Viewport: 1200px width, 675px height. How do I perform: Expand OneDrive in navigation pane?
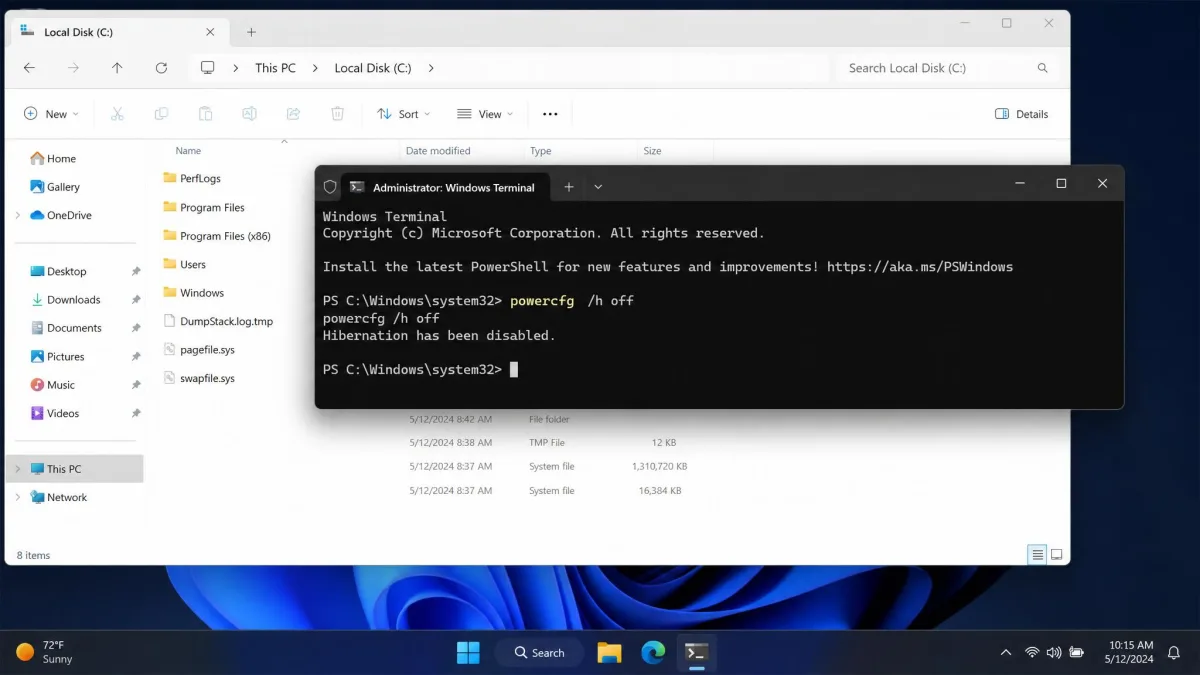click(18, 215)
